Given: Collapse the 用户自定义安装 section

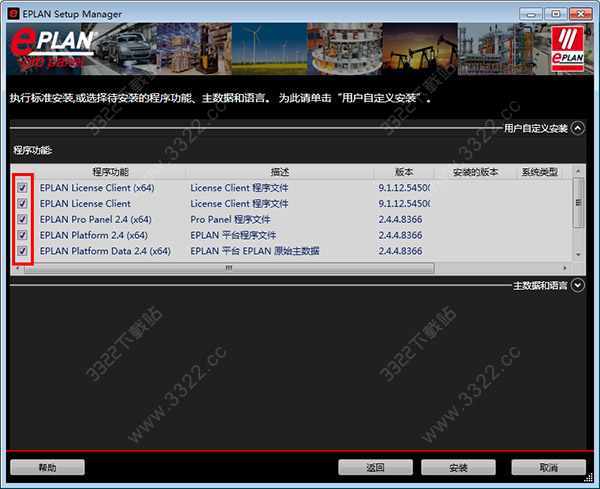Looking at the screenshot, I should [x=578, y=128].
